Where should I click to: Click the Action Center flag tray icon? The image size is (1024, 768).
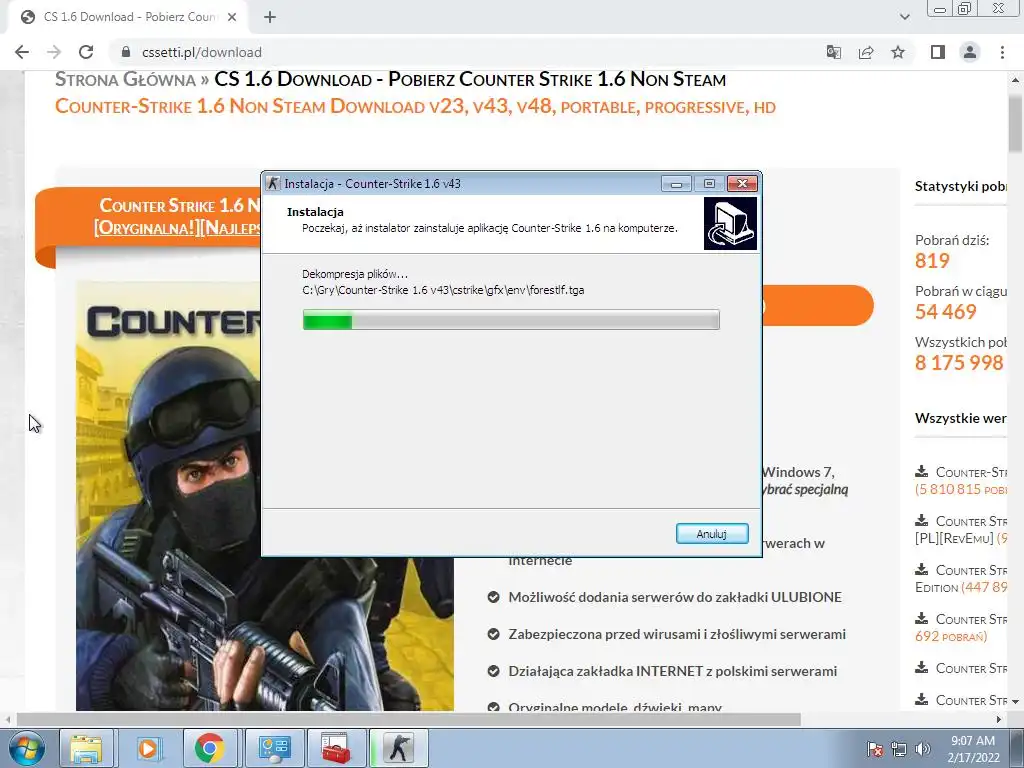coord(875,749)
